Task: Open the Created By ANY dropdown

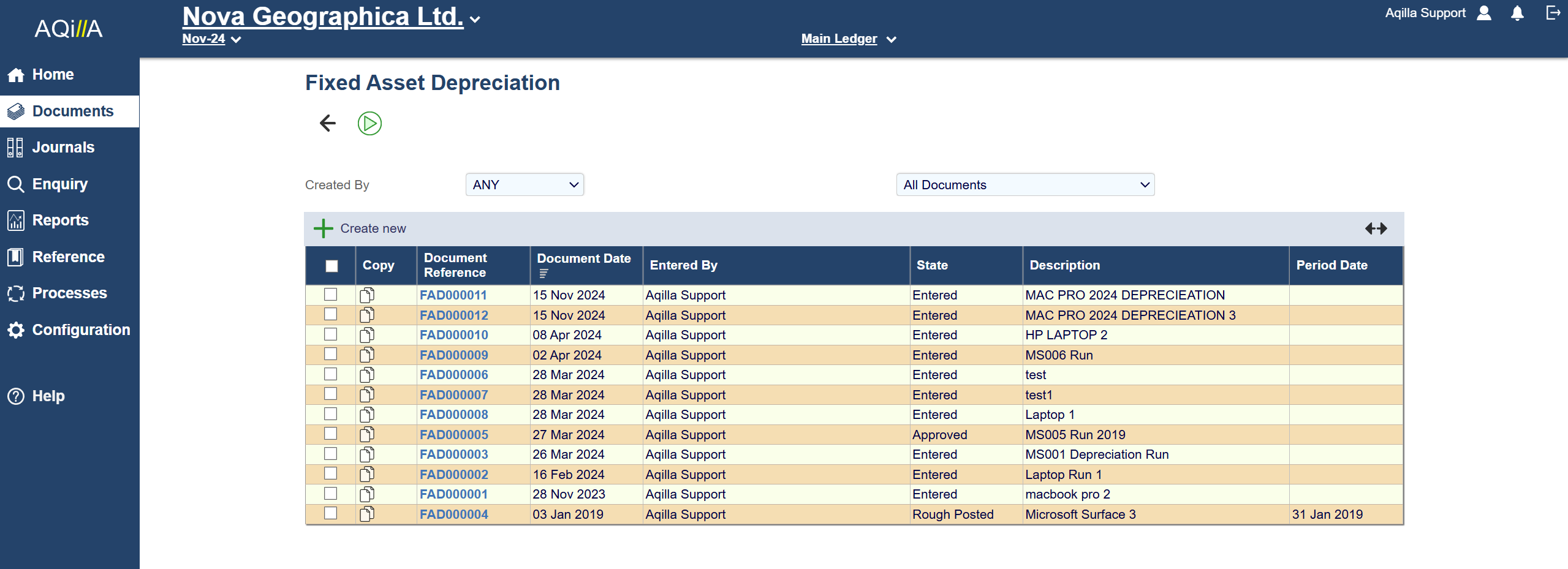Action: (525, 185)
